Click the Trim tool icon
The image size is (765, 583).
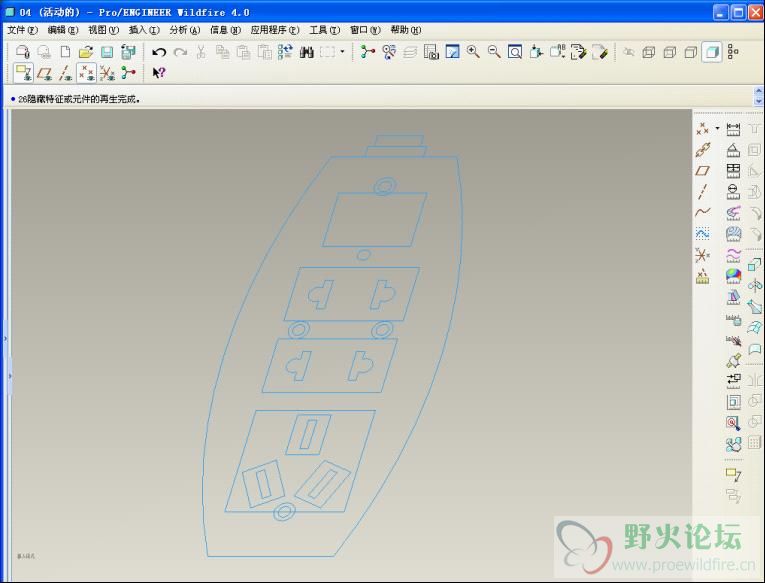tap(754, 306)
